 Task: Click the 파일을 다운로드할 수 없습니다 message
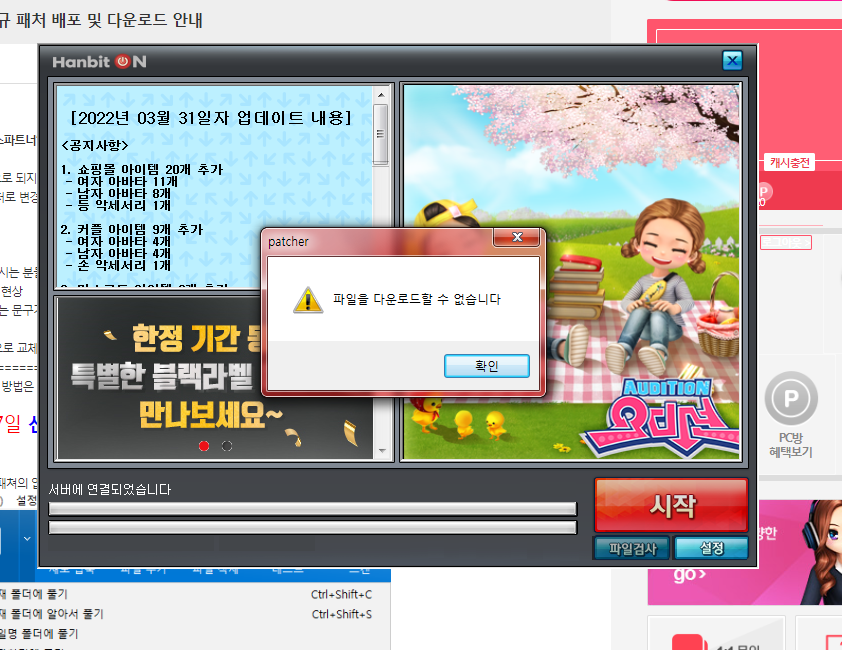pyautogui.click(x=417, y=299)
